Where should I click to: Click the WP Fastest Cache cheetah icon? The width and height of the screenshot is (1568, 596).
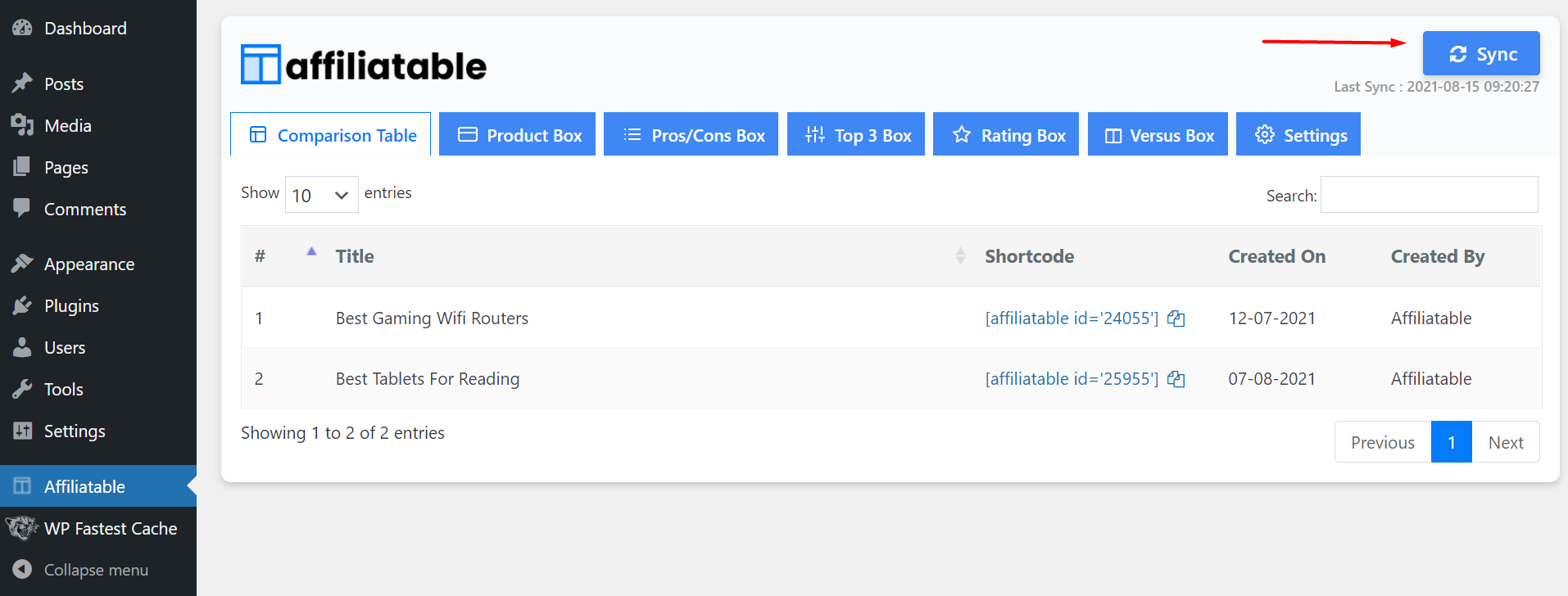click(22, 528)
